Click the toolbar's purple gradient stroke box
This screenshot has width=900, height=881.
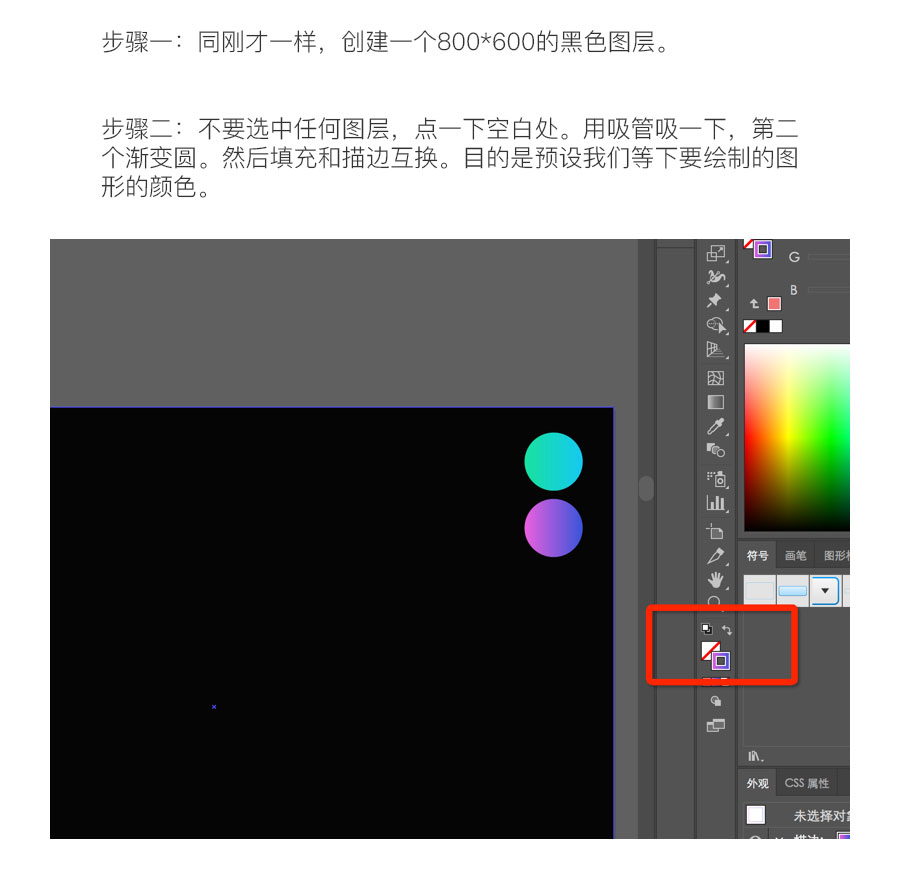tap(721, 661)
